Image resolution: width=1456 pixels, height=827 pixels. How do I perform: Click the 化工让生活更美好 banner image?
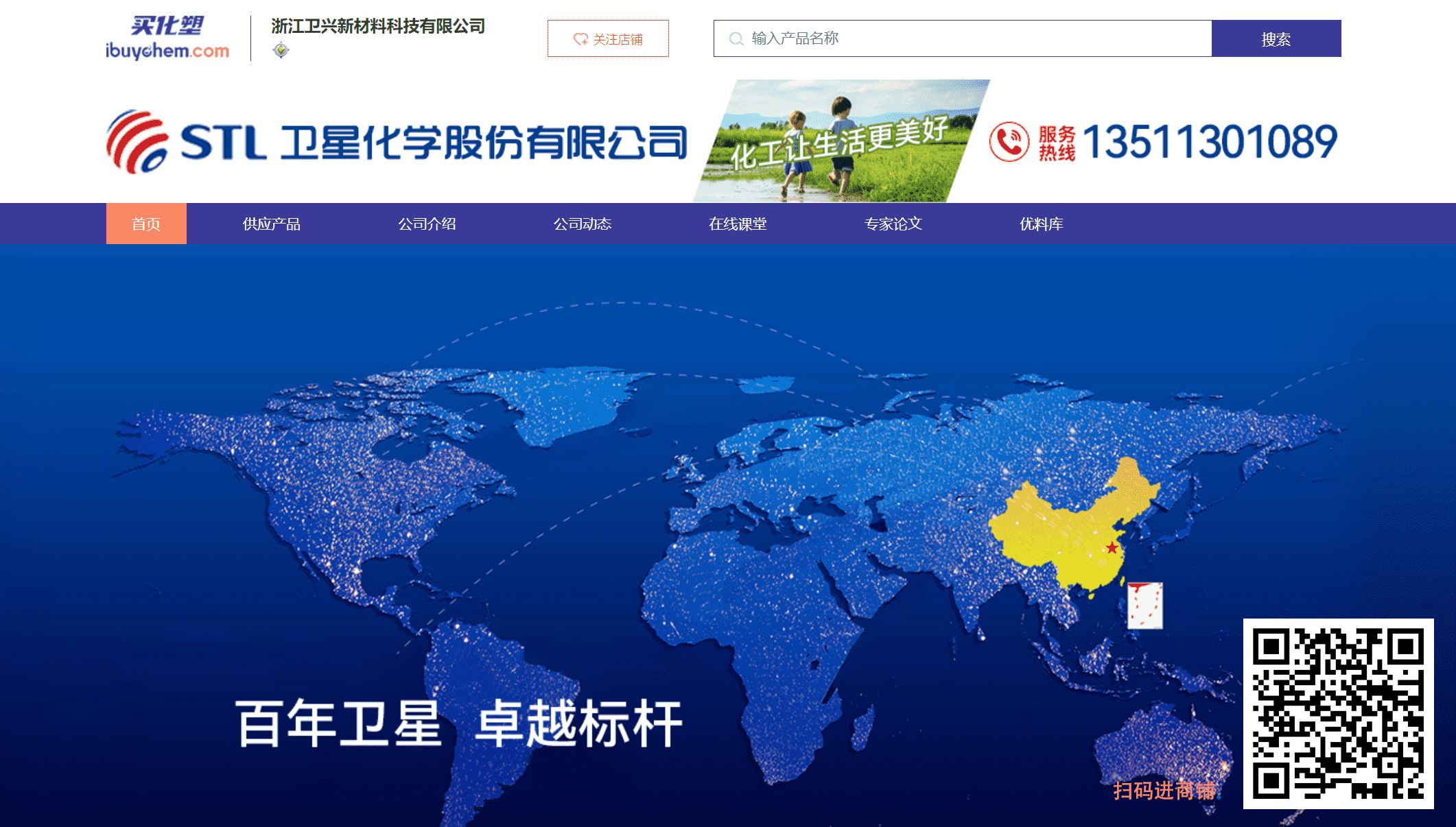[x=841, y=141]
